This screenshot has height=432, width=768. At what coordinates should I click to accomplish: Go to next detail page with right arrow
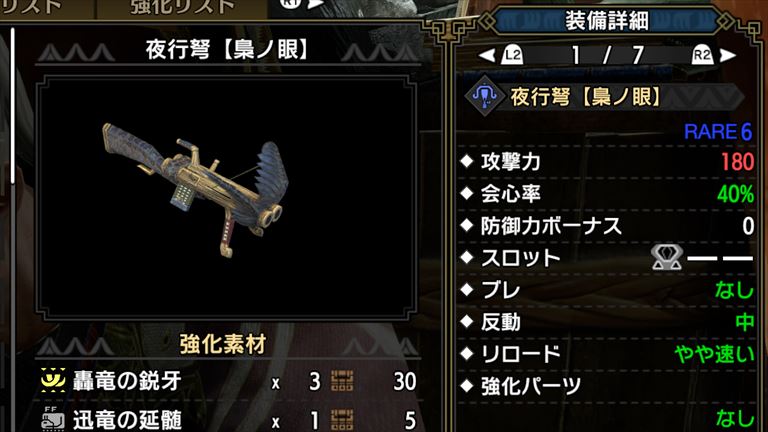pos(728,55)
